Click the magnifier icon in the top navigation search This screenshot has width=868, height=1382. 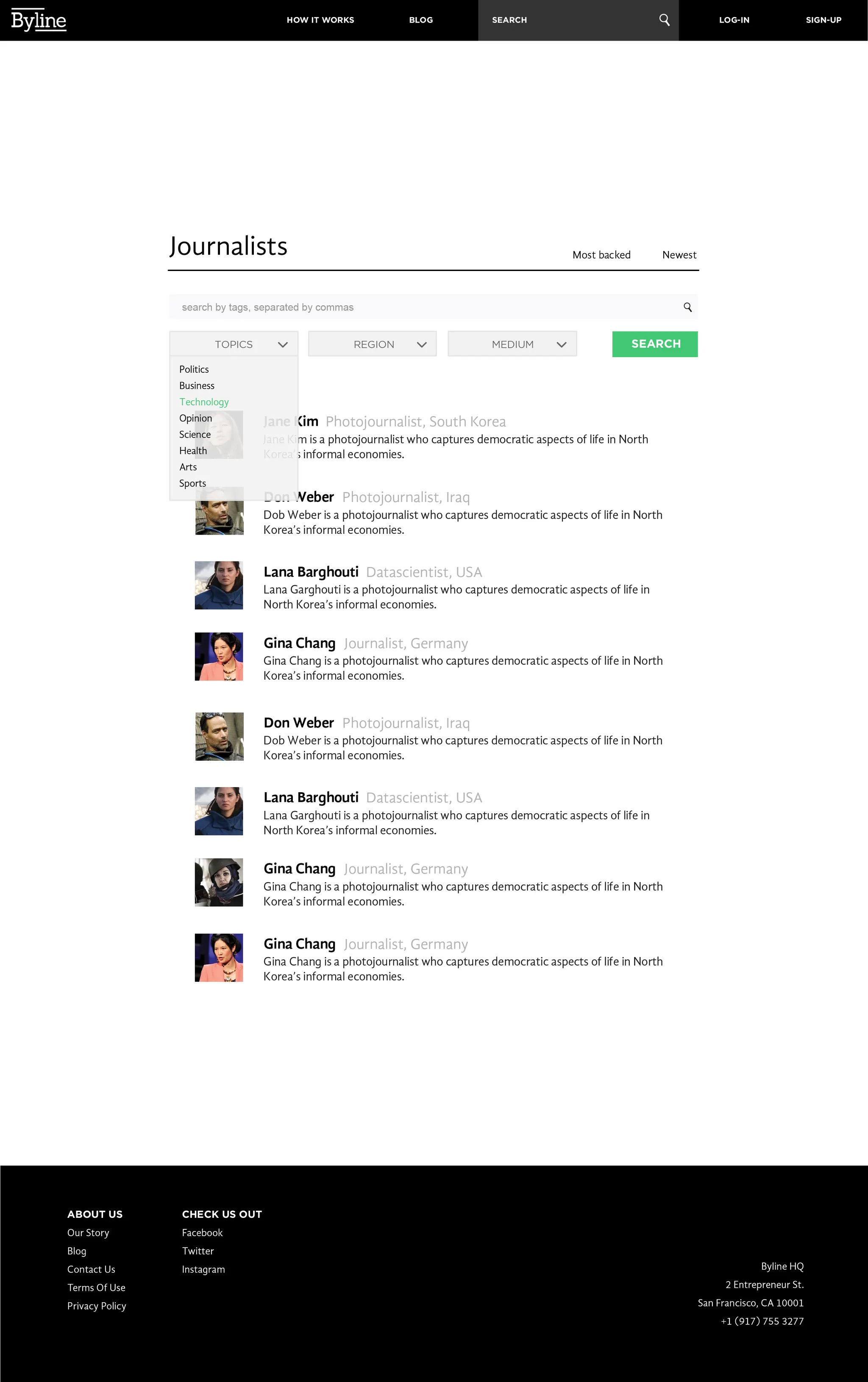point(664,20)
